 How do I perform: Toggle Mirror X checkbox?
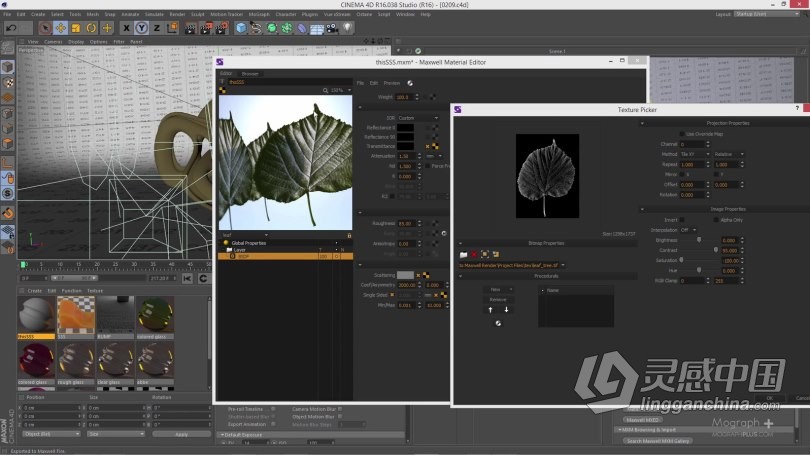[x=682, y=175]
